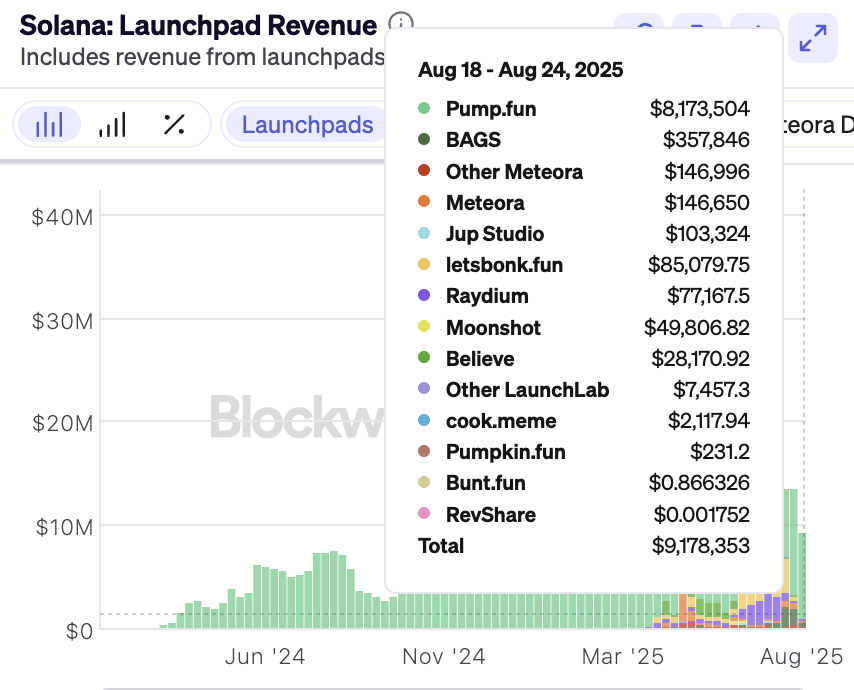Click the Jup Studio light blue dot

424,234
